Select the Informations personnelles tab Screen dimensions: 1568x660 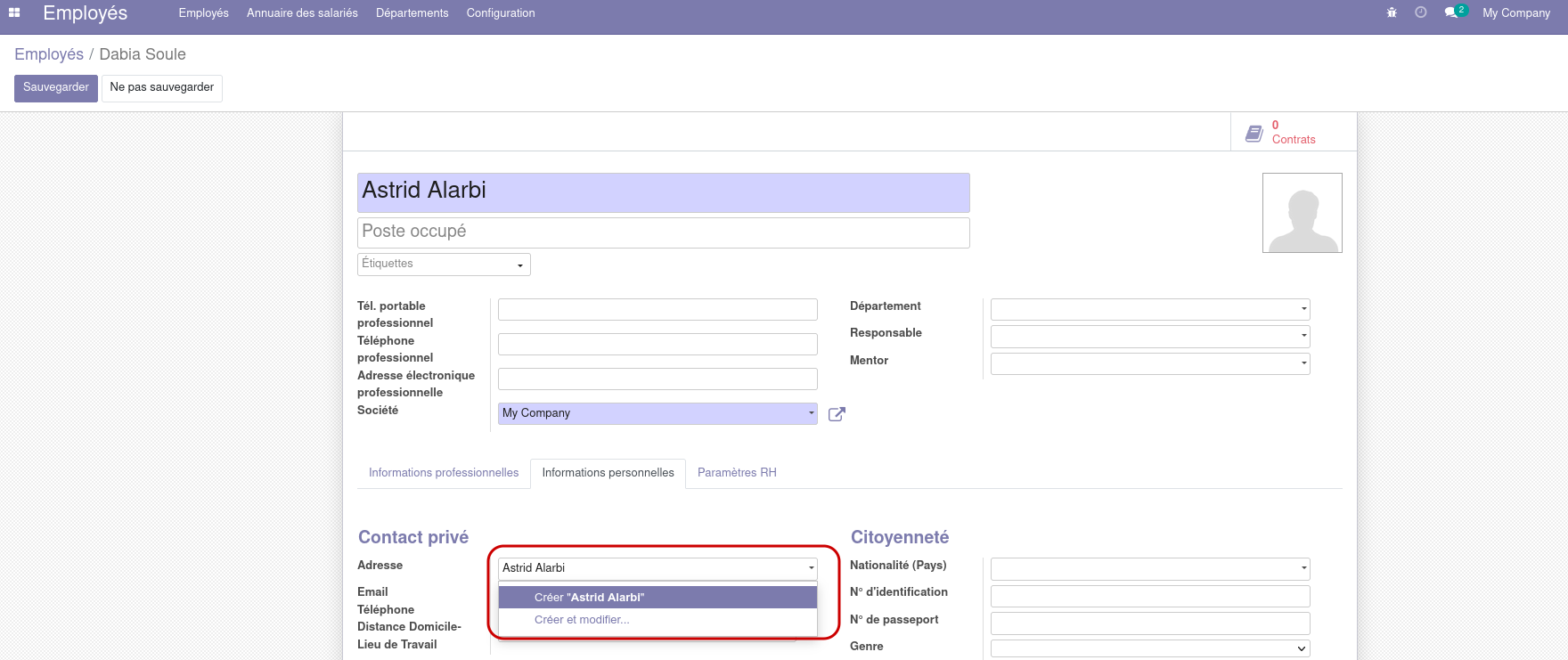pos(608,473)
